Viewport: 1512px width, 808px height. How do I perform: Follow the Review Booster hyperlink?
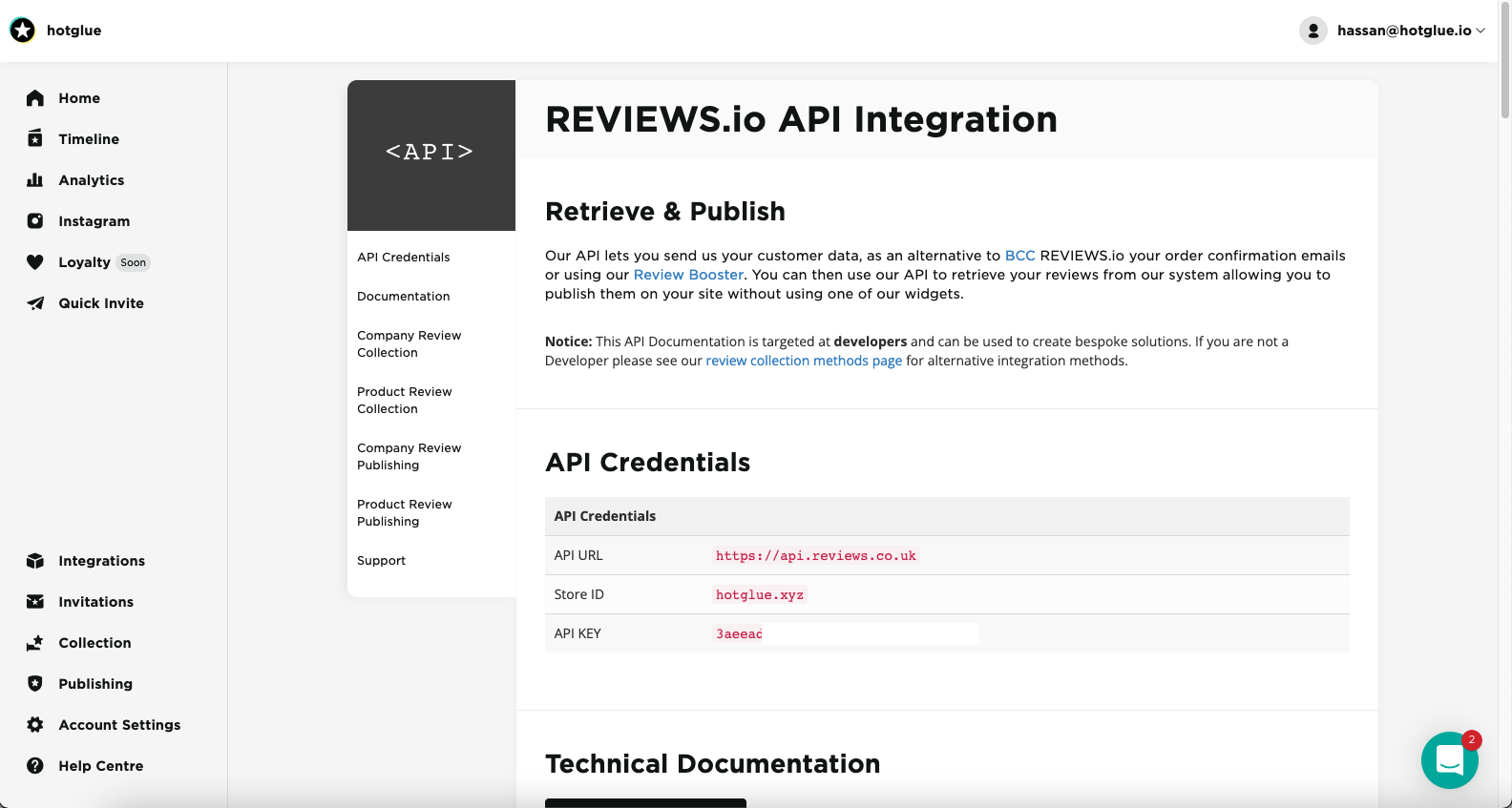pos(688,275)
